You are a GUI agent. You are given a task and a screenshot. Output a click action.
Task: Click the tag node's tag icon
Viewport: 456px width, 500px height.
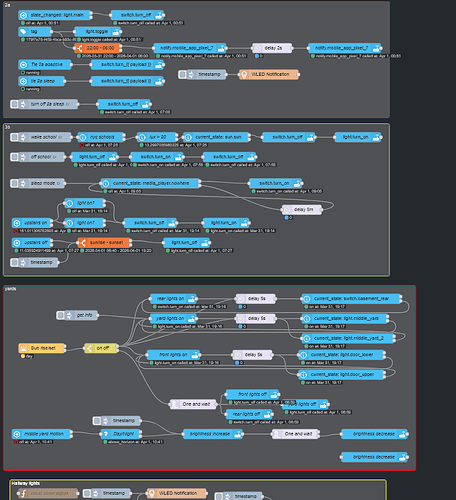point(23,32)
